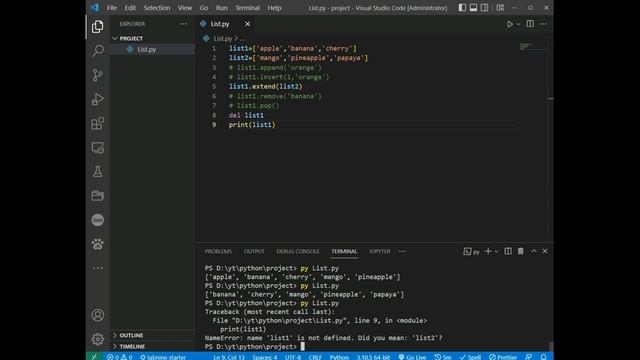Kill terminal with trash icon

(521, 251)
